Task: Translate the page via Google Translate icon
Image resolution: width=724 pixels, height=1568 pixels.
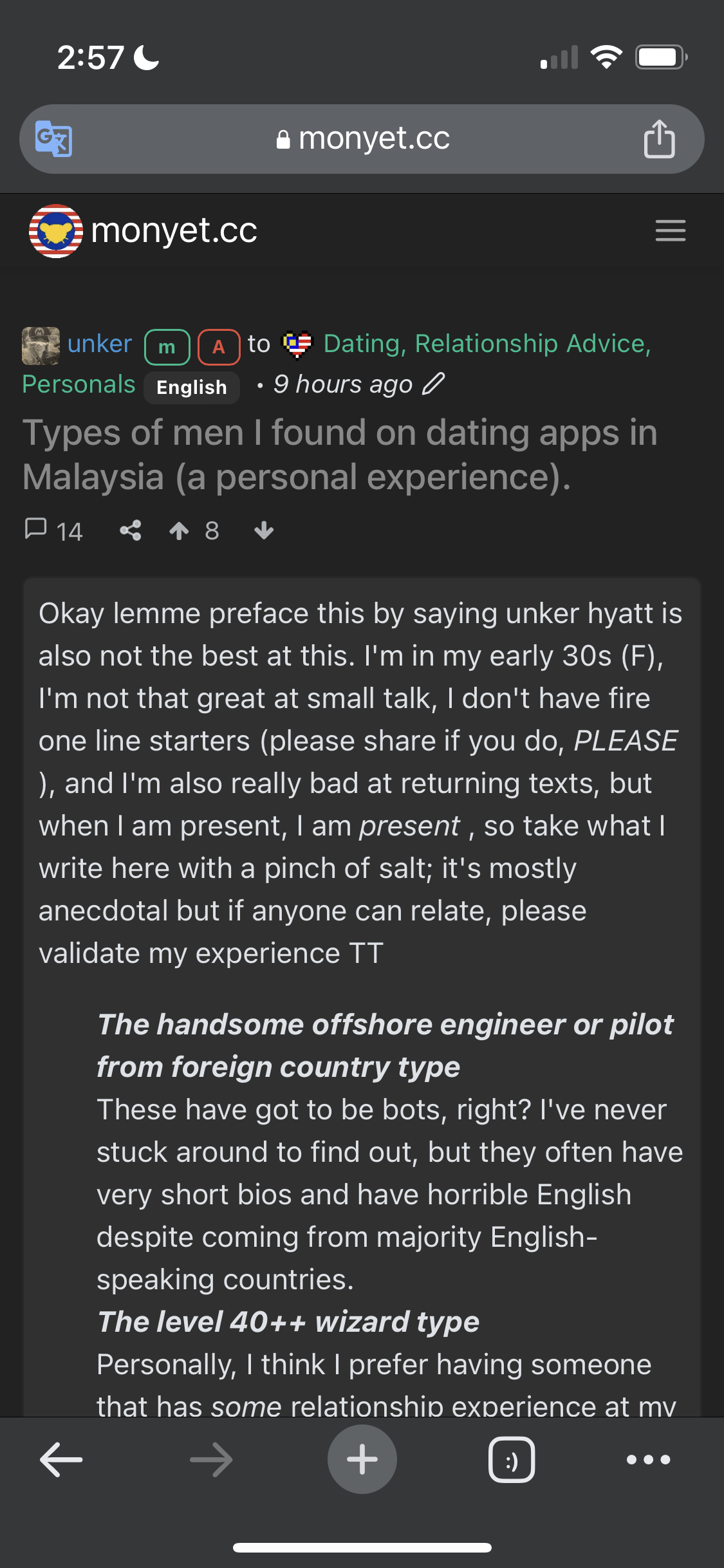Action: pyautogui.click(x=55, y=138)
